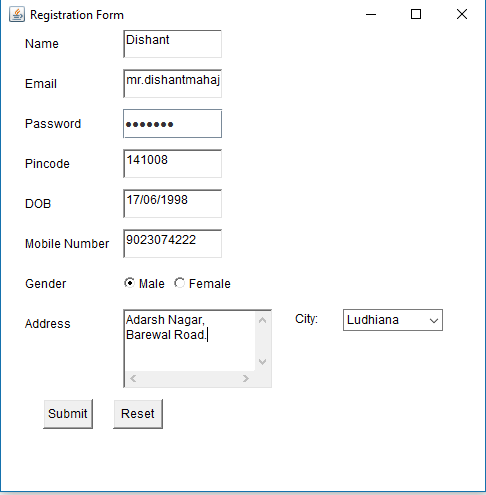The image size is (486, 495).
Task: Click the Java icon in title bar
Action: pos(17,14)
